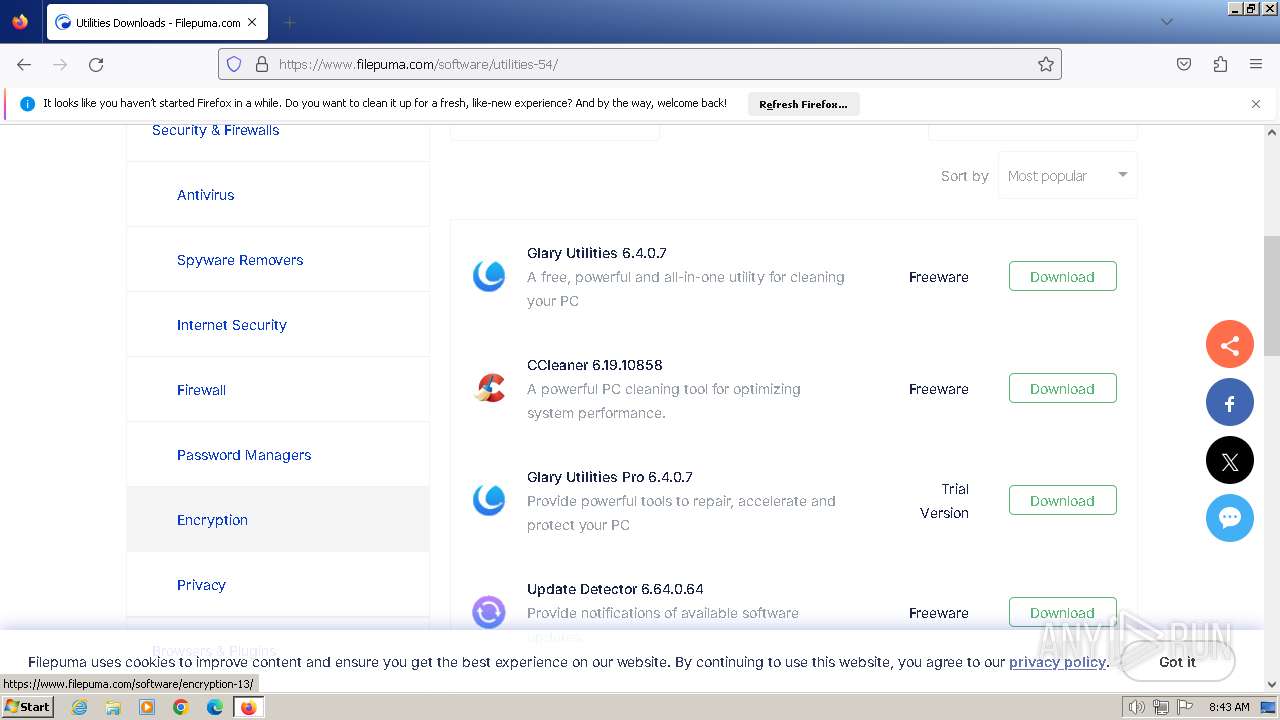Download Glary Utilities Pro 6.4.0.7

point(1062,501)
